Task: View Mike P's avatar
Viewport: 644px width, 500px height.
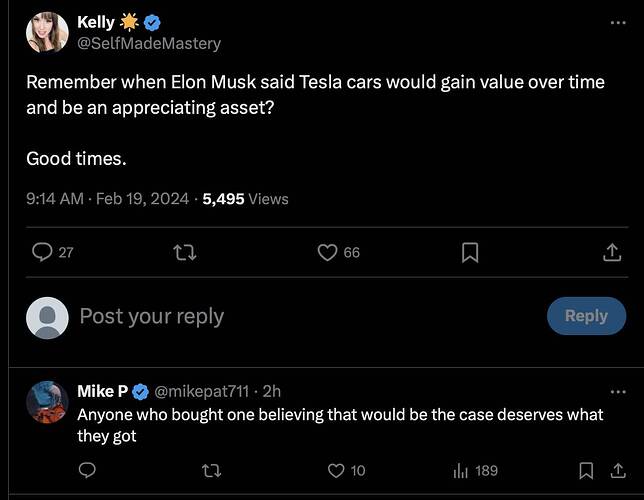Action: pos(47,402)
